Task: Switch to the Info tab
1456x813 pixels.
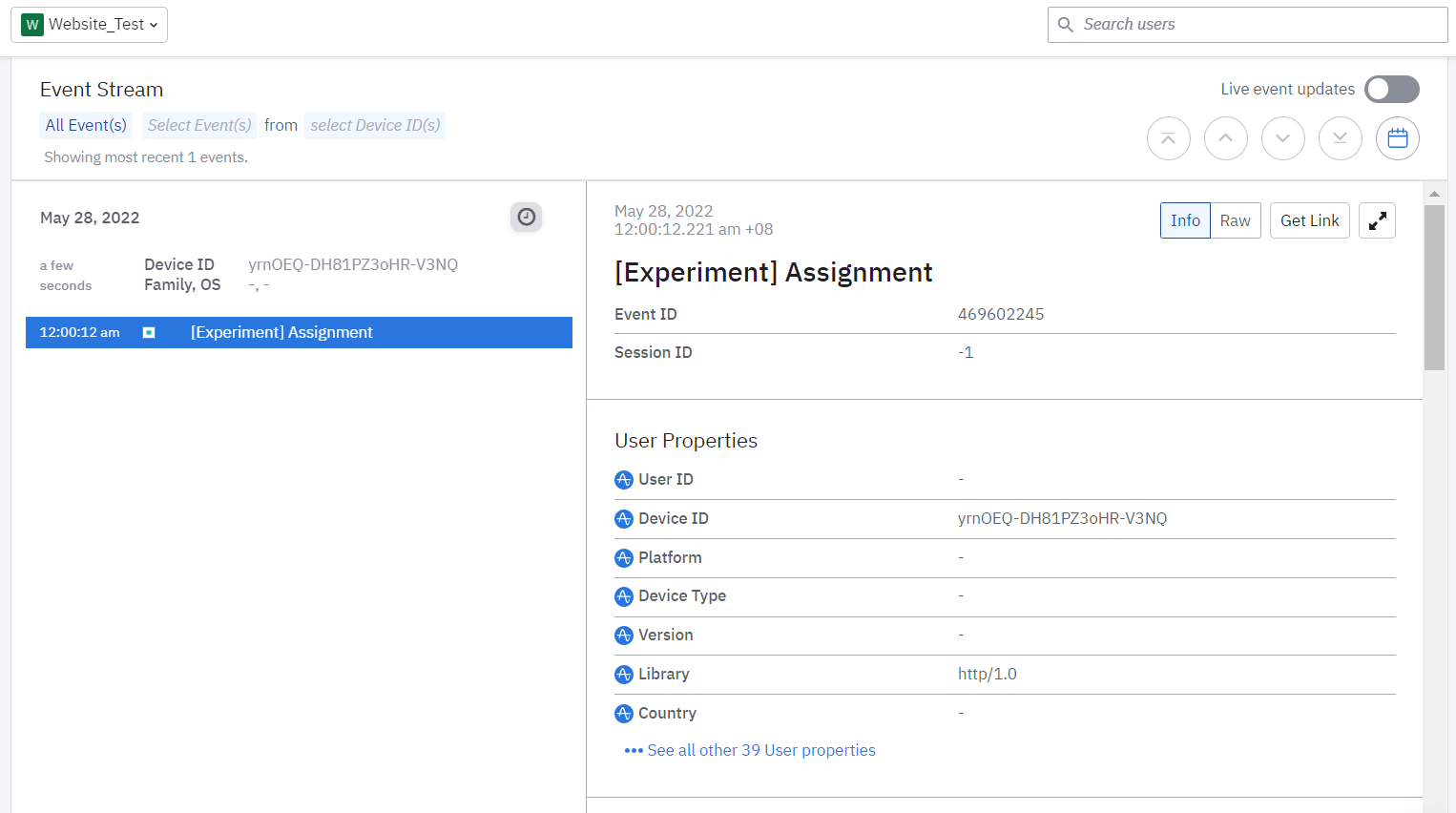Action: point(1185,220)
